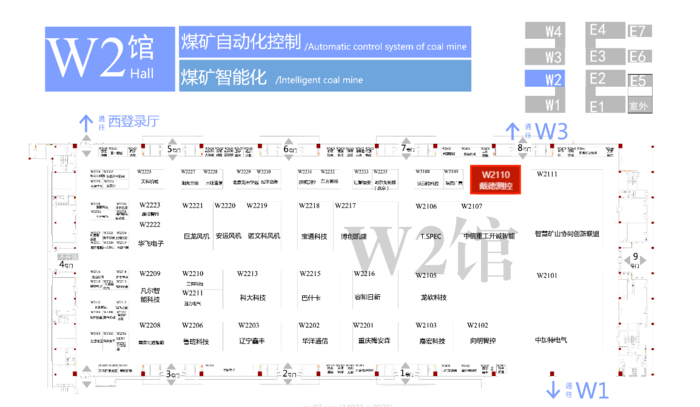
Task: Click booth label W2111
Action: point(547,174)
